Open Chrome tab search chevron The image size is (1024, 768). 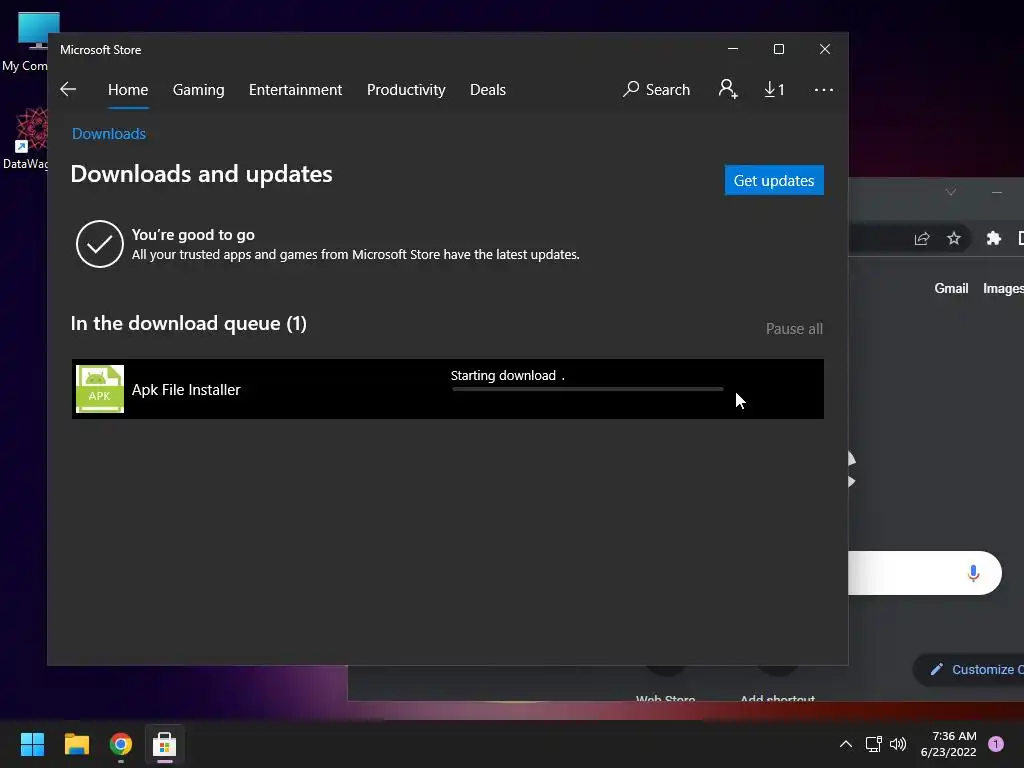[951, 191]
